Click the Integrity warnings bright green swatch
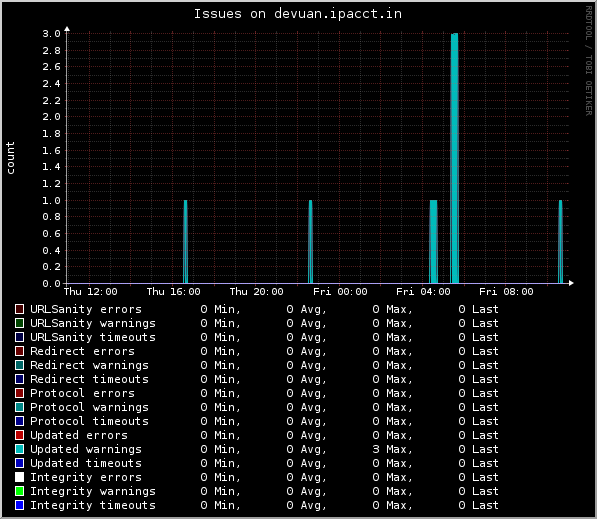This screenshot has height=519, width=597. click(x=19, y=491)
